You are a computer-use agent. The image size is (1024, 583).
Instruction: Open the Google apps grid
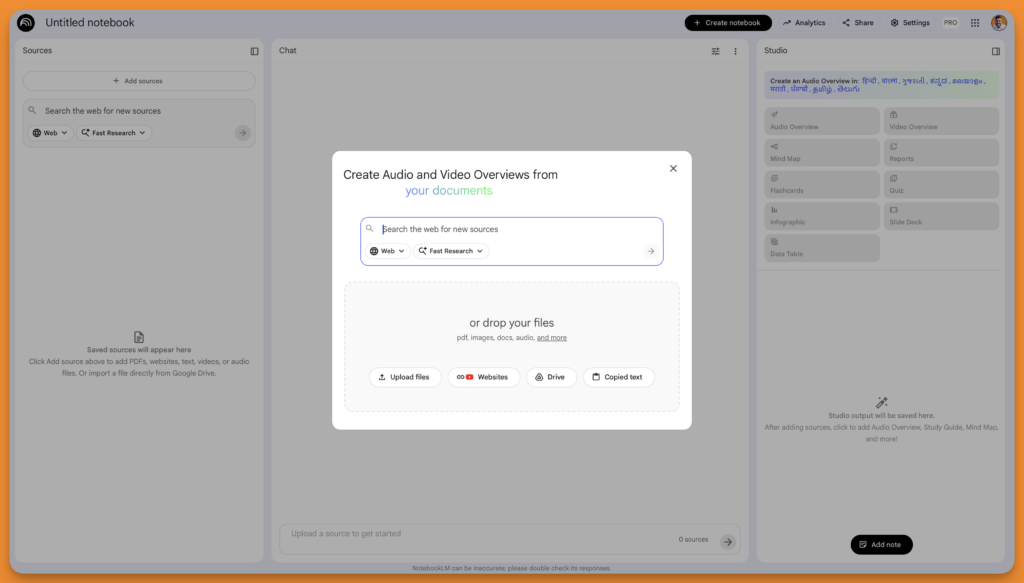click(975, 23)
